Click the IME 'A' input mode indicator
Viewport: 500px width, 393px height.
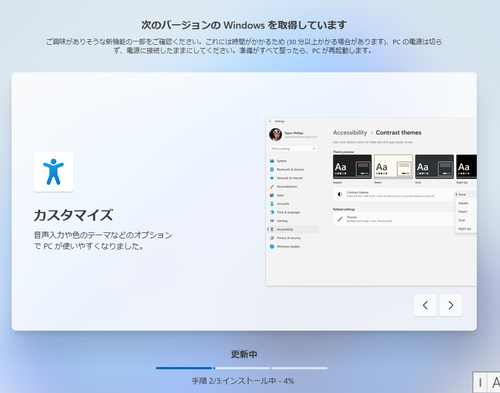click(x=495, y=383)
